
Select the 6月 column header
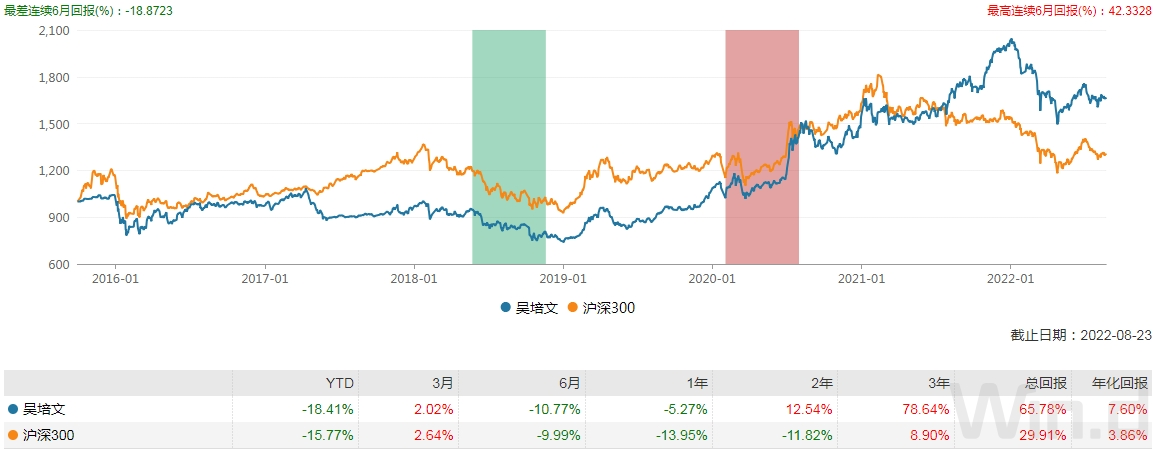[569, 383]
